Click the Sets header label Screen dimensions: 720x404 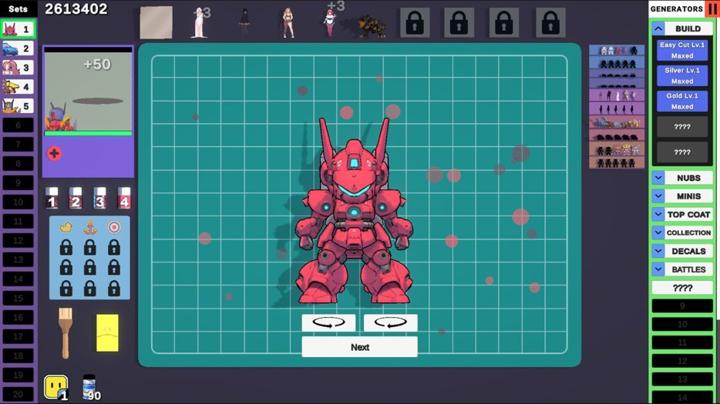(18, 9)
